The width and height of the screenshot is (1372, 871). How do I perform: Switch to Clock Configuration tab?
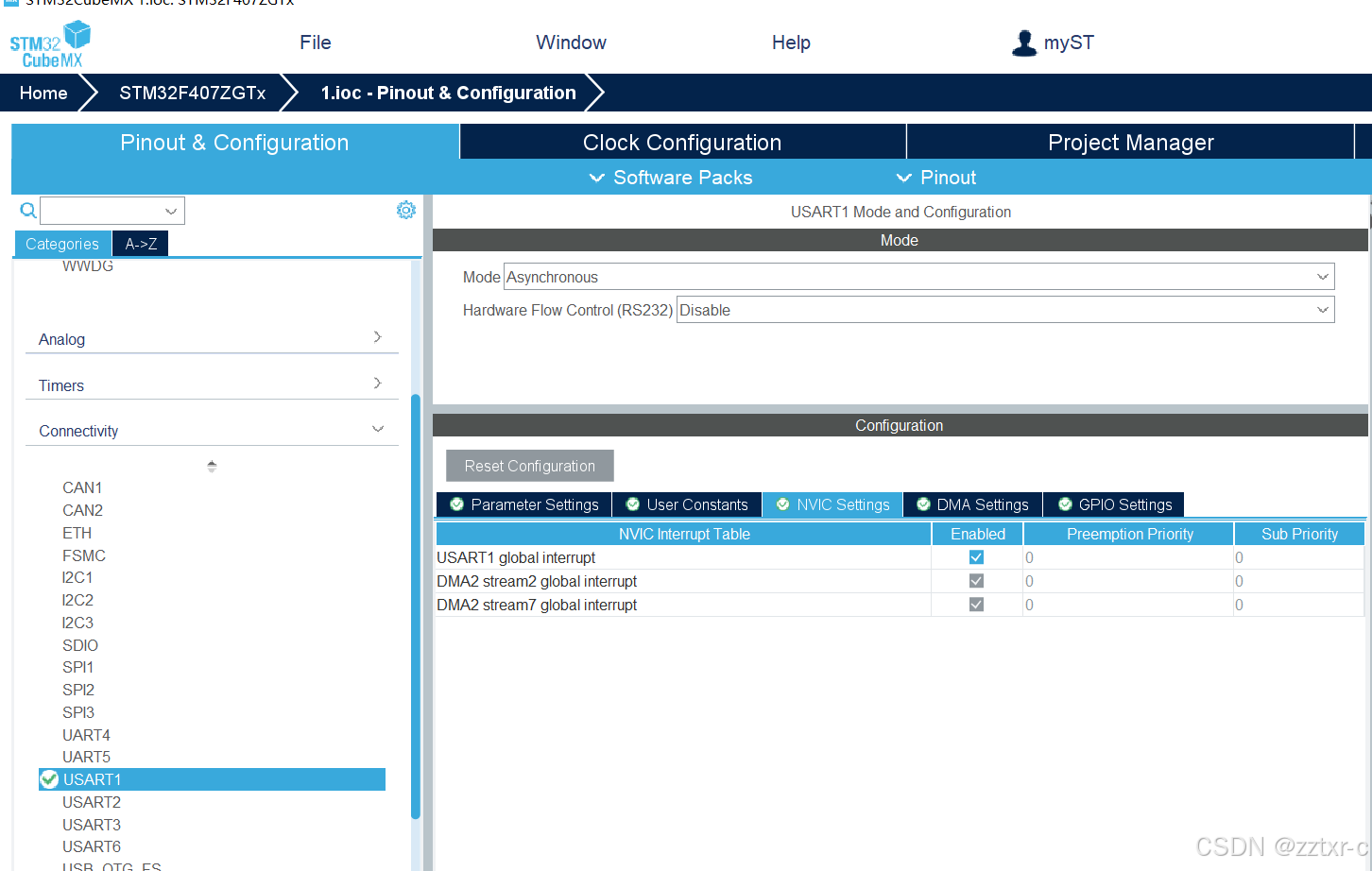[x=682, y=142]
